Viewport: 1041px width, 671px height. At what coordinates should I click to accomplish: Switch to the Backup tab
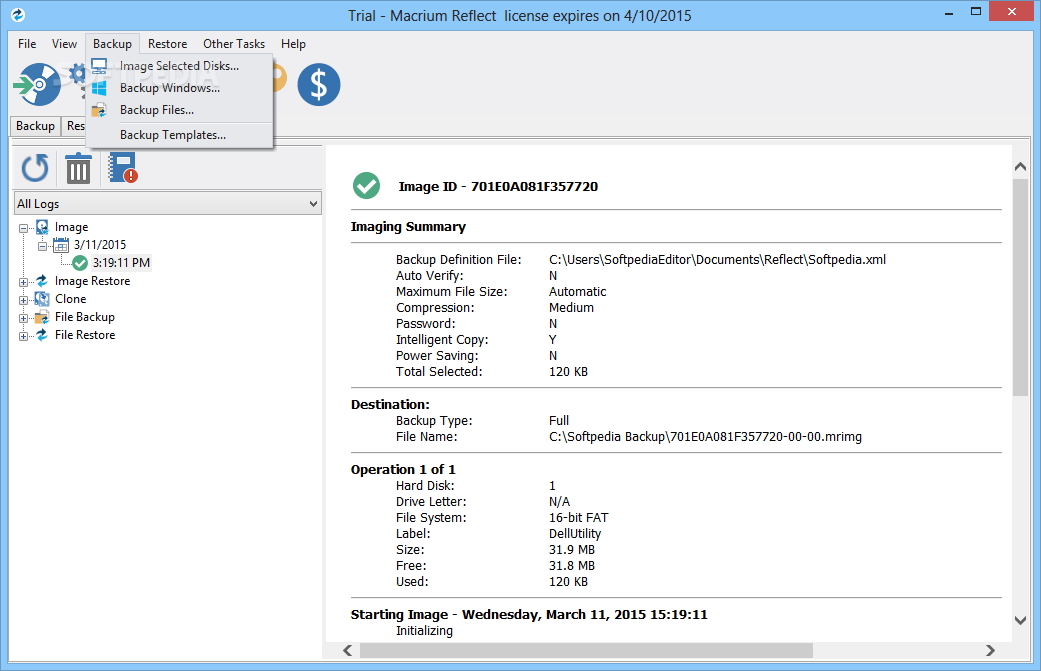[35, 126]
